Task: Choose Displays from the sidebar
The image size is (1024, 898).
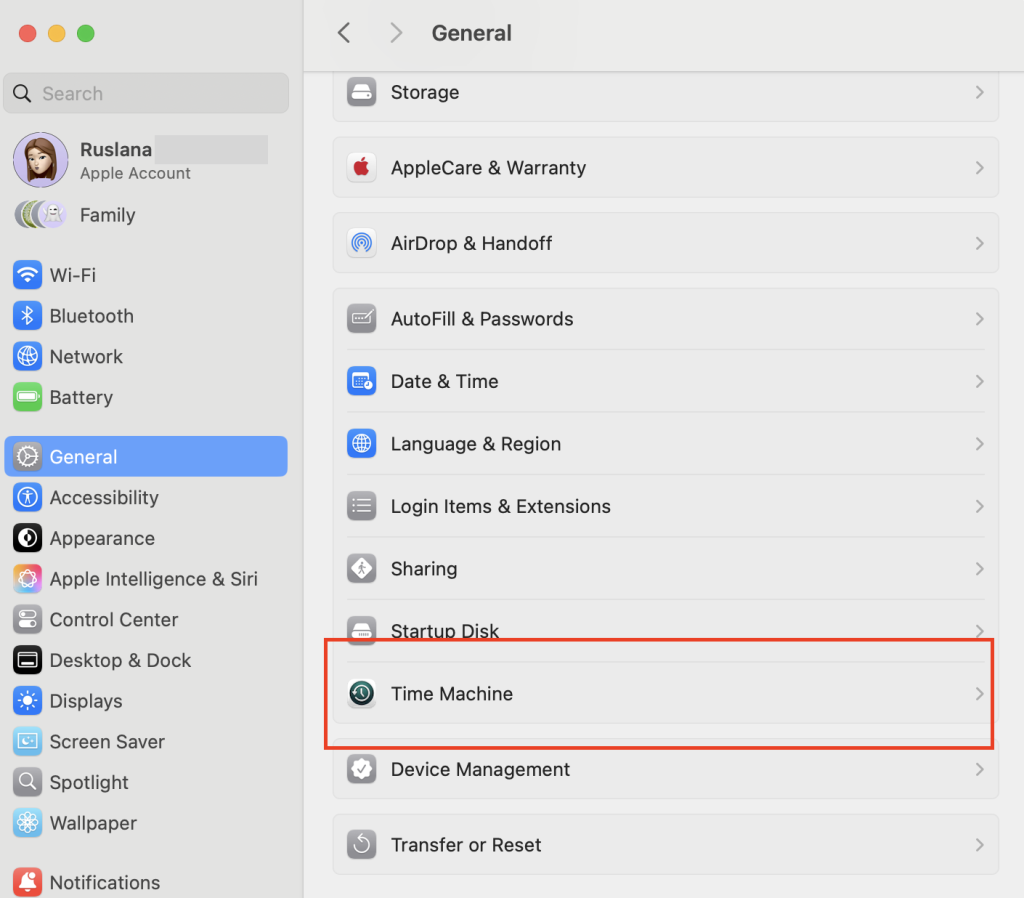Action: click(x=86, y=701)
